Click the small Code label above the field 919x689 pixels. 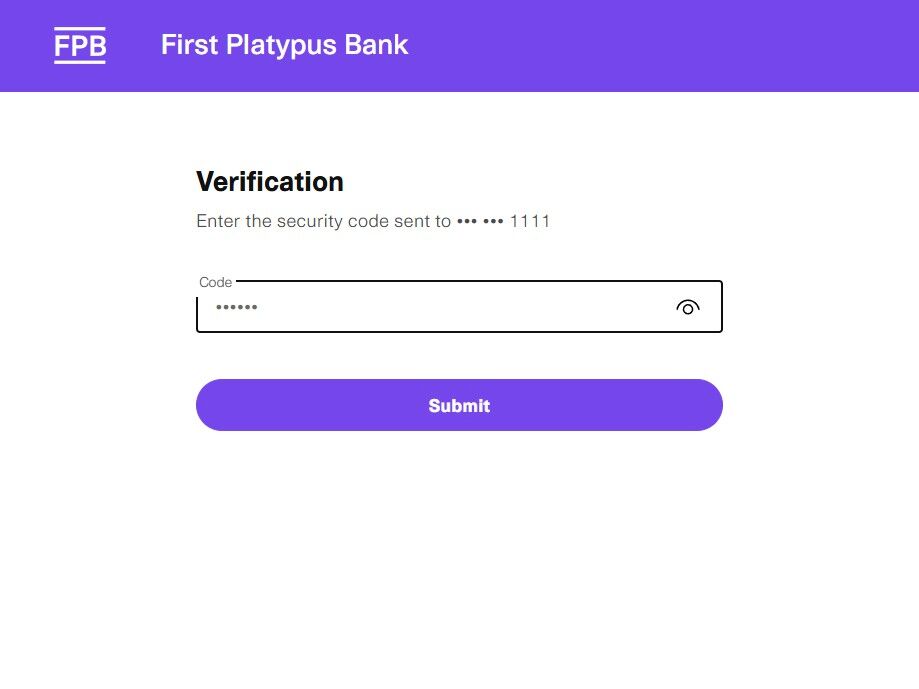pos(215,283)
